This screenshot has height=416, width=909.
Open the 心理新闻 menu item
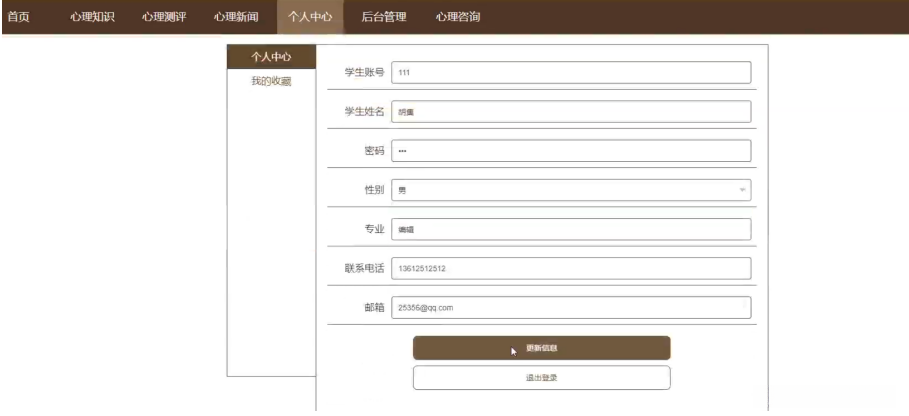coord(235,17)
